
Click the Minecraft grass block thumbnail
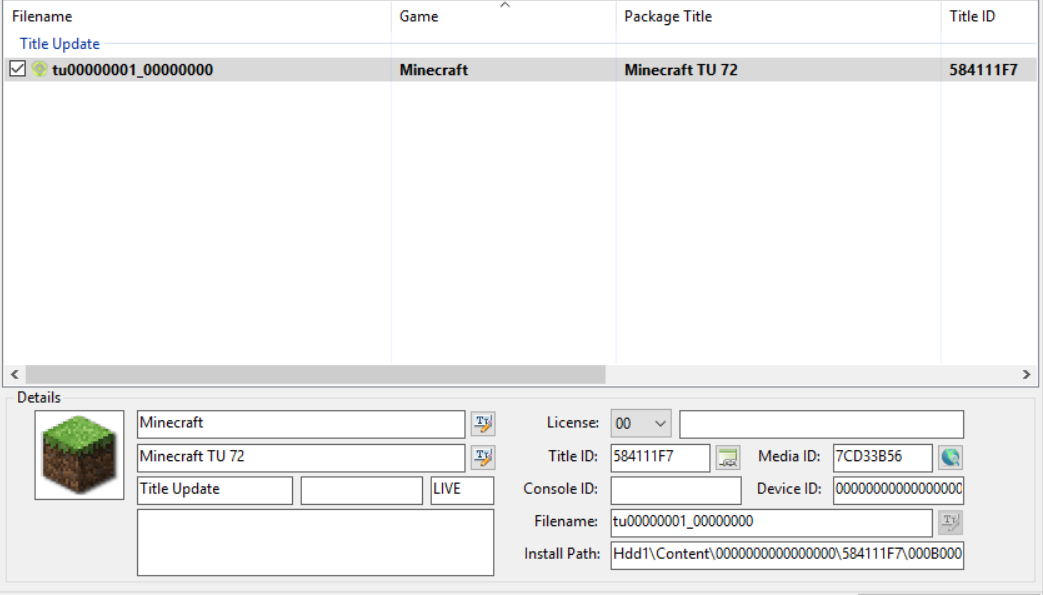pyautogui.click(x=79, y=455)
